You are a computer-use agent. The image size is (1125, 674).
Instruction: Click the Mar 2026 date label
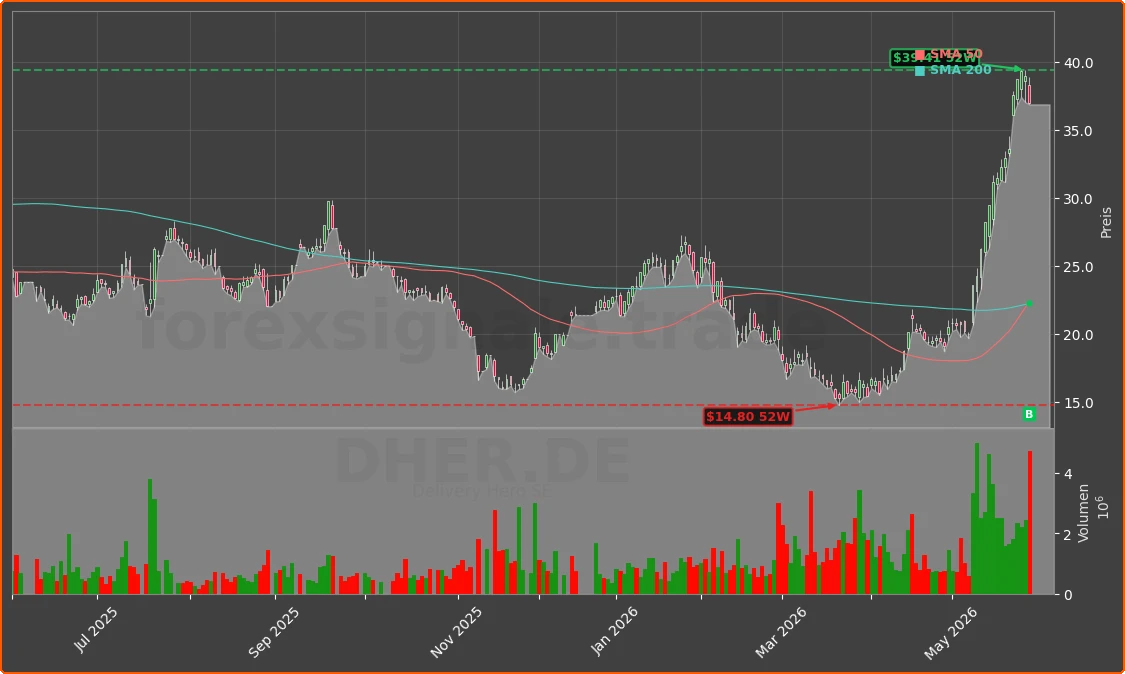point(781,632)
